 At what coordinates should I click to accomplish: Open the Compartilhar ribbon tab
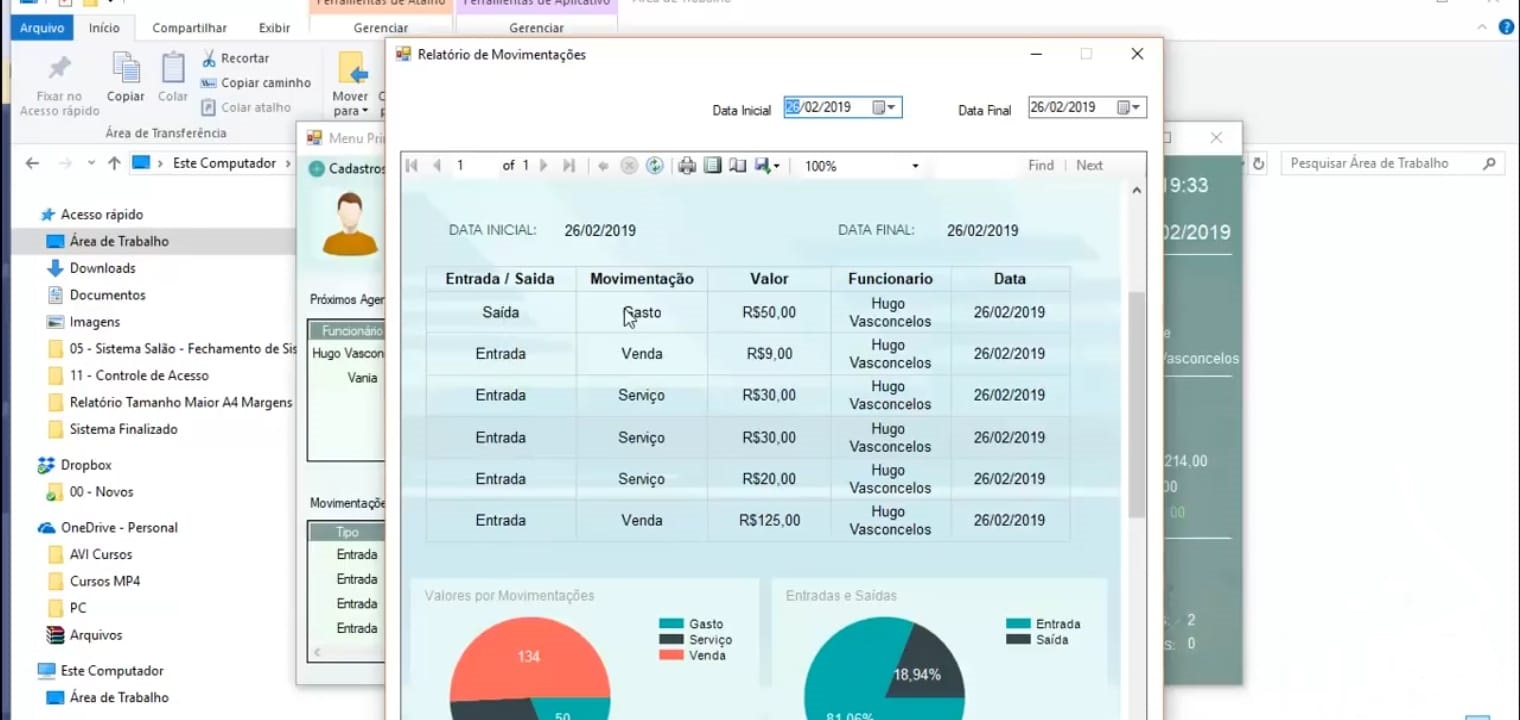click(x=189, y=28)
